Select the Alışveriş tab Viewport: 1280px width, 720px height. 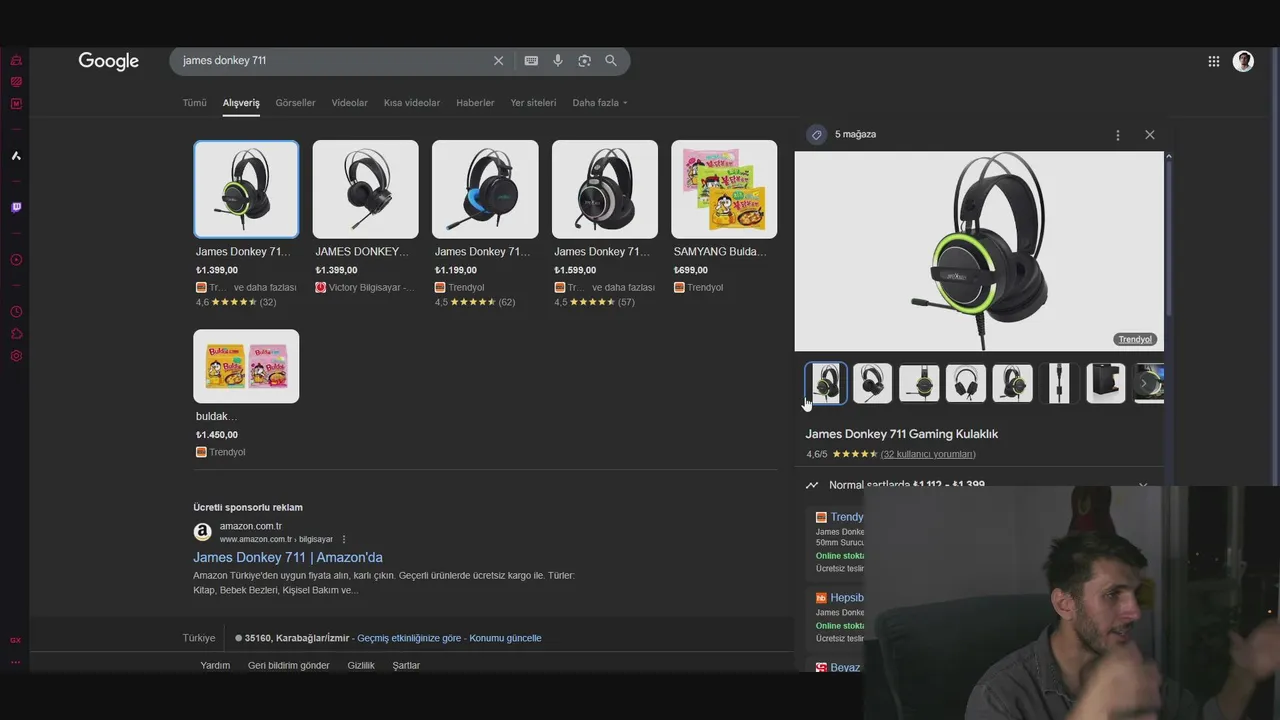pos(241,103)
